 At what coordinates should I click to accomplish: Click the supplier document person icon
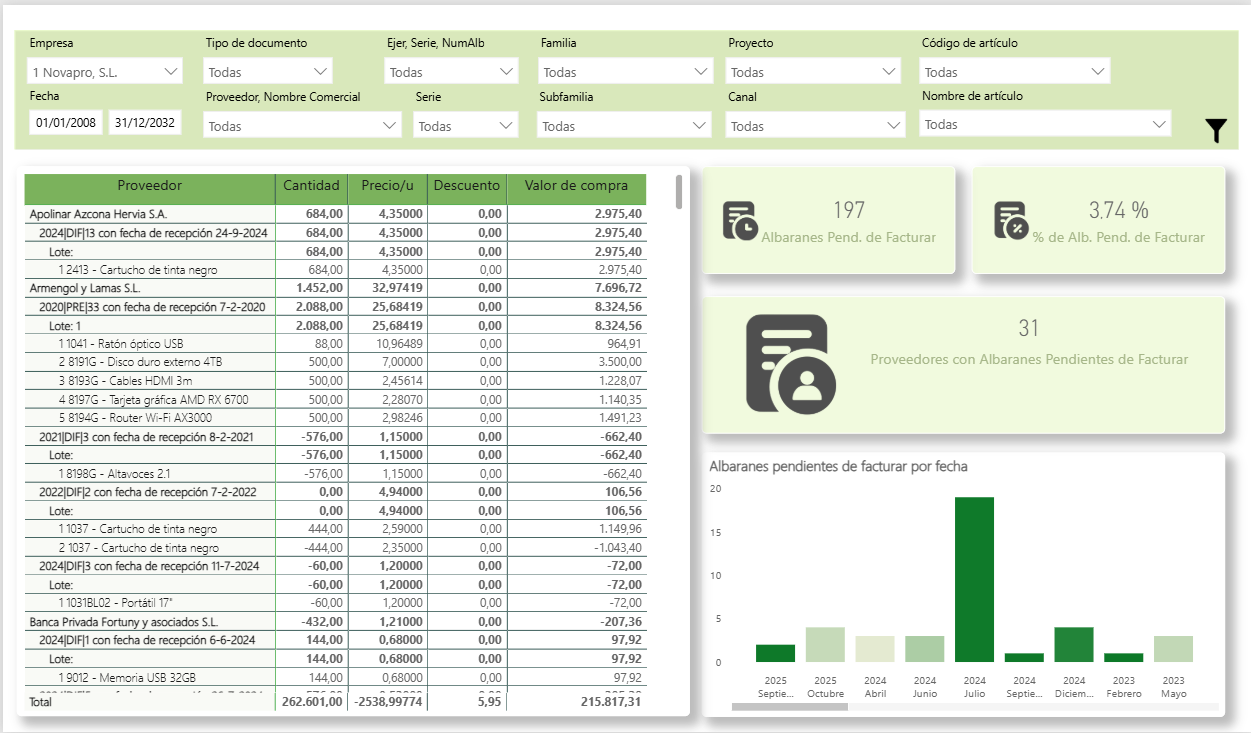(x=787, y=363)
